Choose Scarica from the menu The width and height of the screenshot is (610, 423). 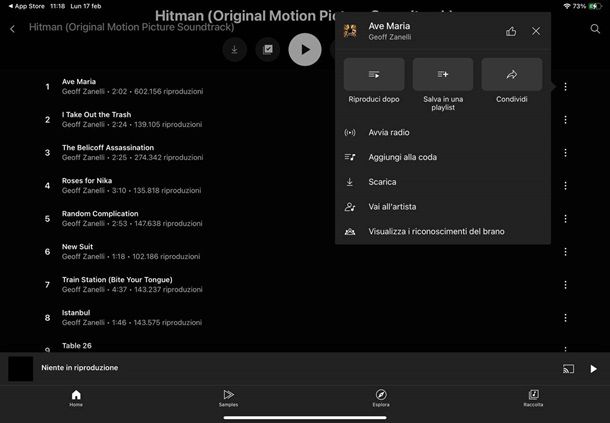point(443,182)
